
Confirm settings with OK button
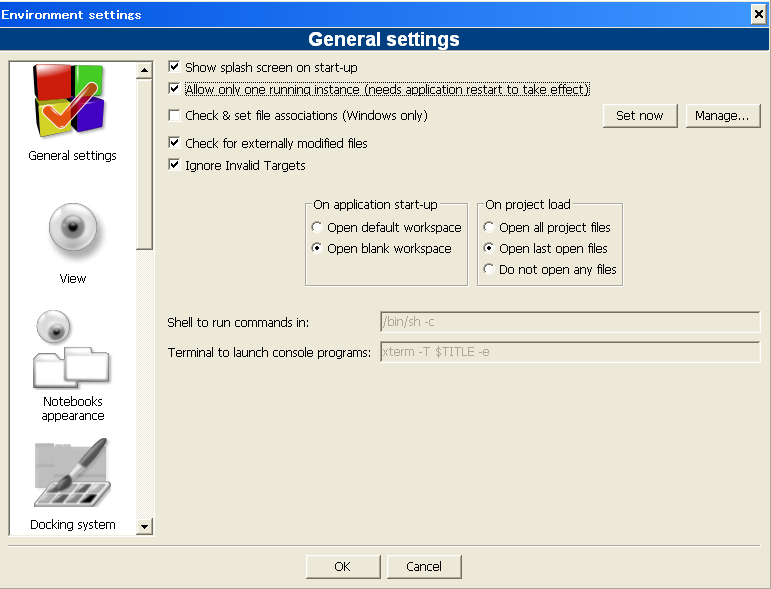[343, 567]
